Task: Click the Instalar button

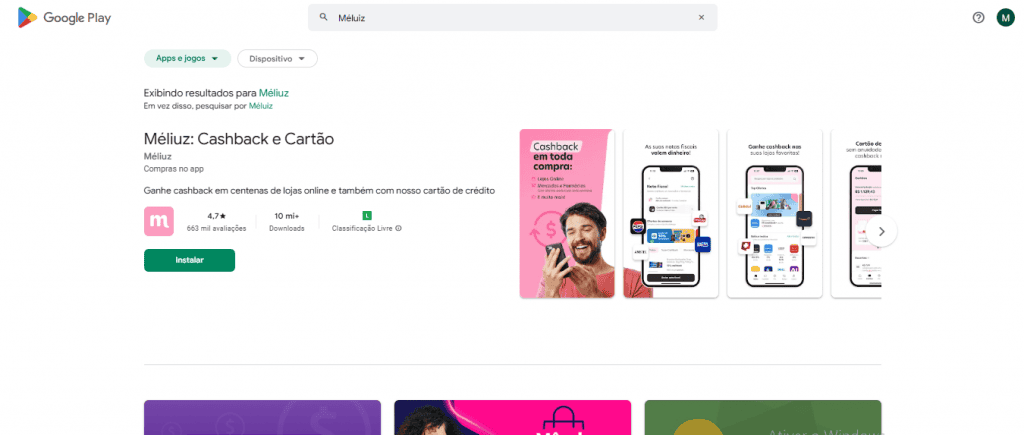Action: click(189, 260)
